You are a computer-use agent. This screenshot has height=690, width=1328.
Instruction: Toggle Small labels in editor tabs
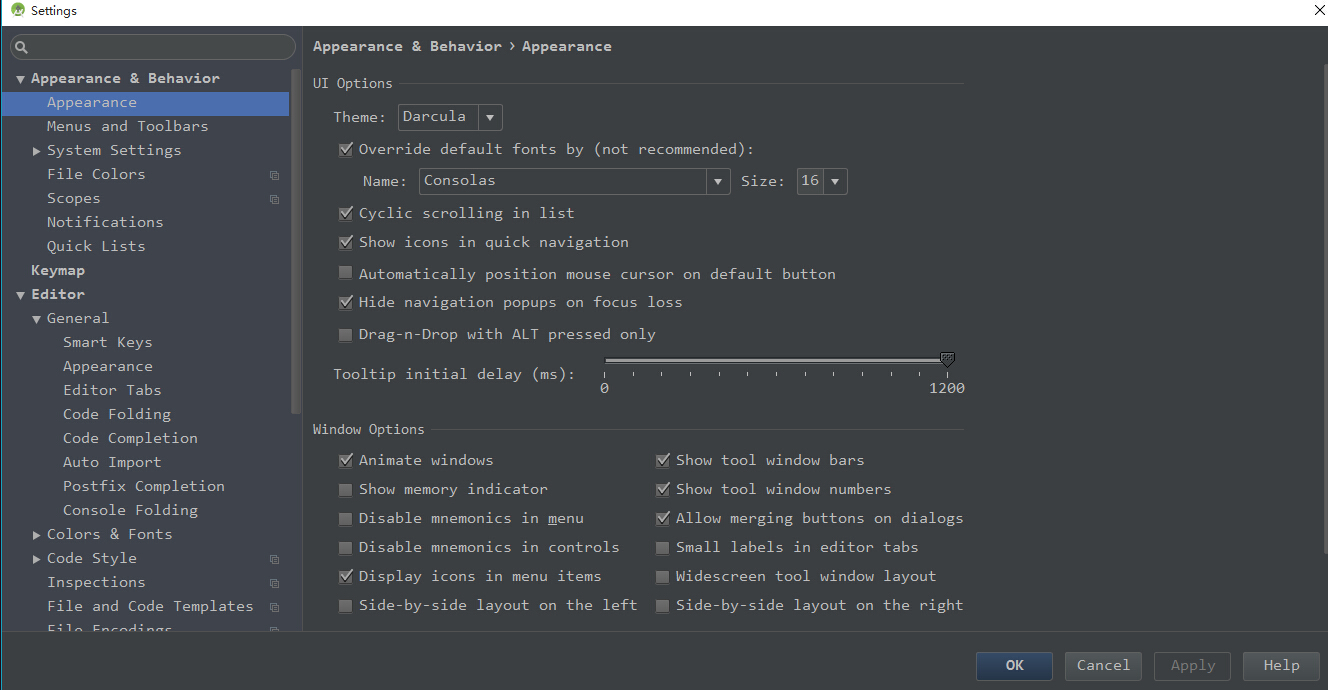point(662,548)
